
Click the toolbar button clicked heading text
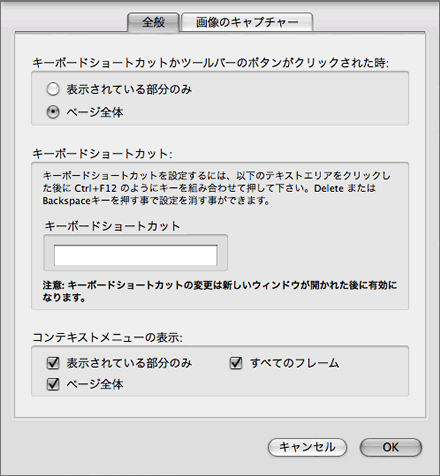(211, 63)
